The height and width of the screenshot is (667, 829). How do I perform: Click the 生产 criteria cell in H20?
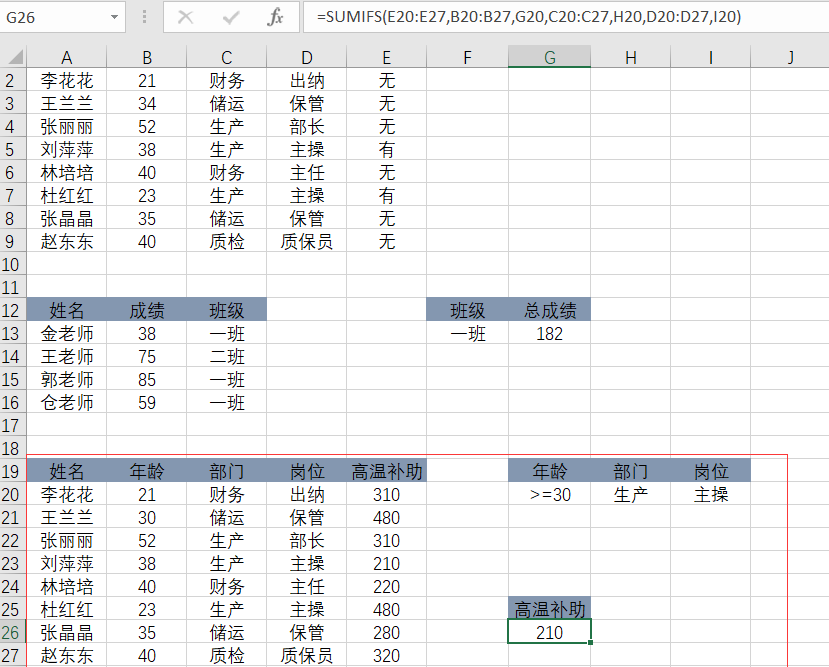631,495
